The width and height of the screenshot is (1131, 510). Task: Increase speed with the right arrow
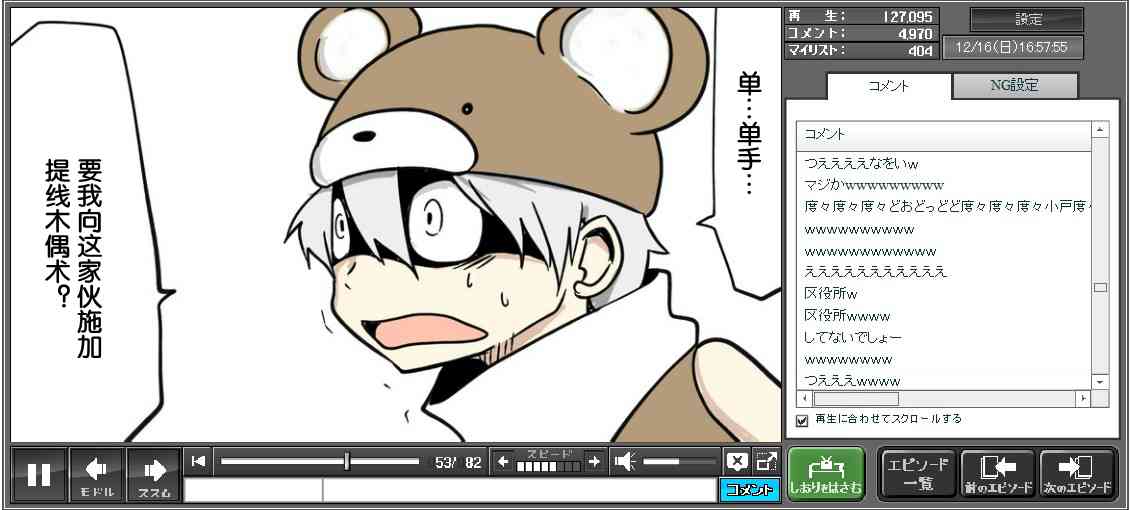point(594,461)
